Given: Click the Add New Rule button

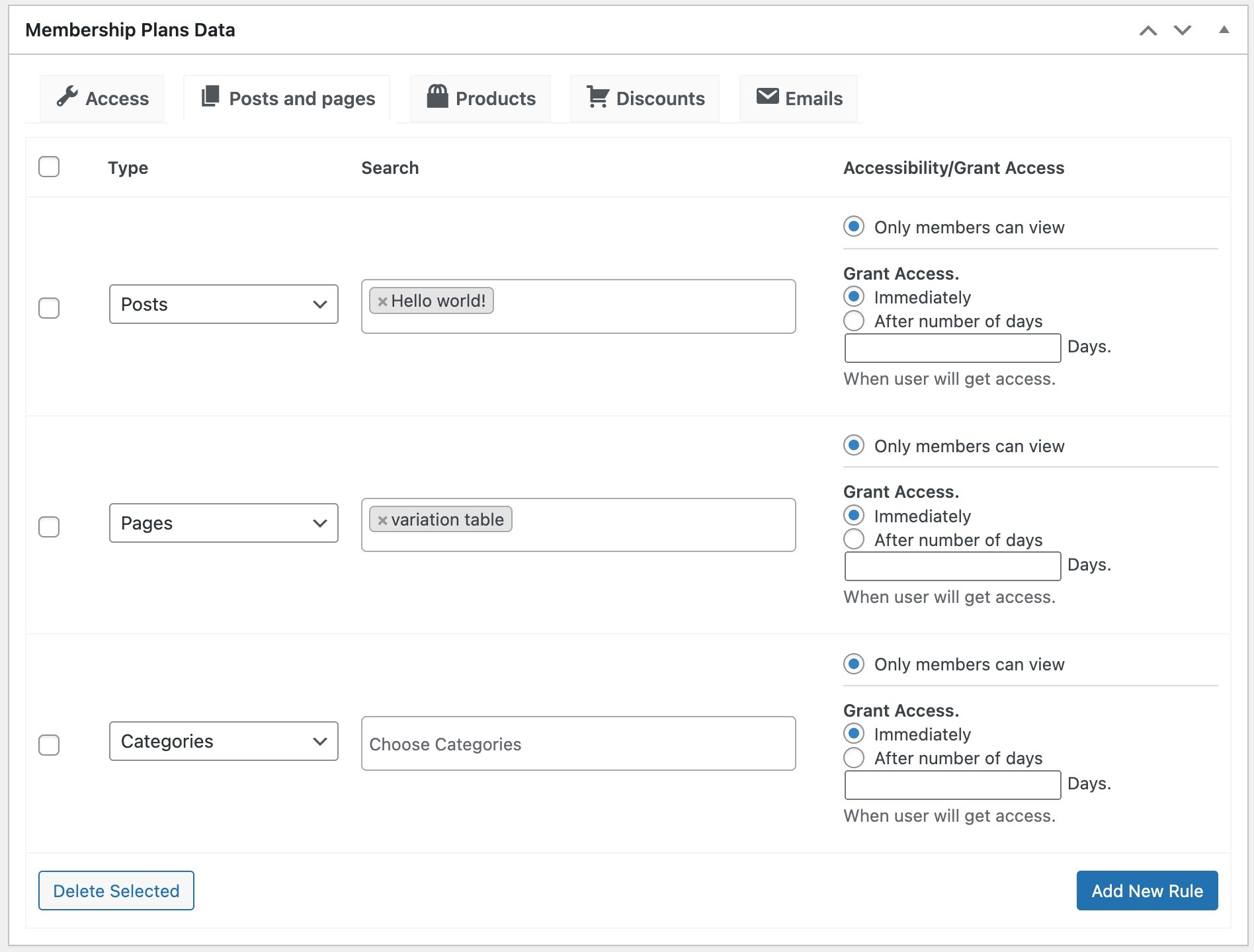Looking at the screenshot, I should pos(1148,891).
